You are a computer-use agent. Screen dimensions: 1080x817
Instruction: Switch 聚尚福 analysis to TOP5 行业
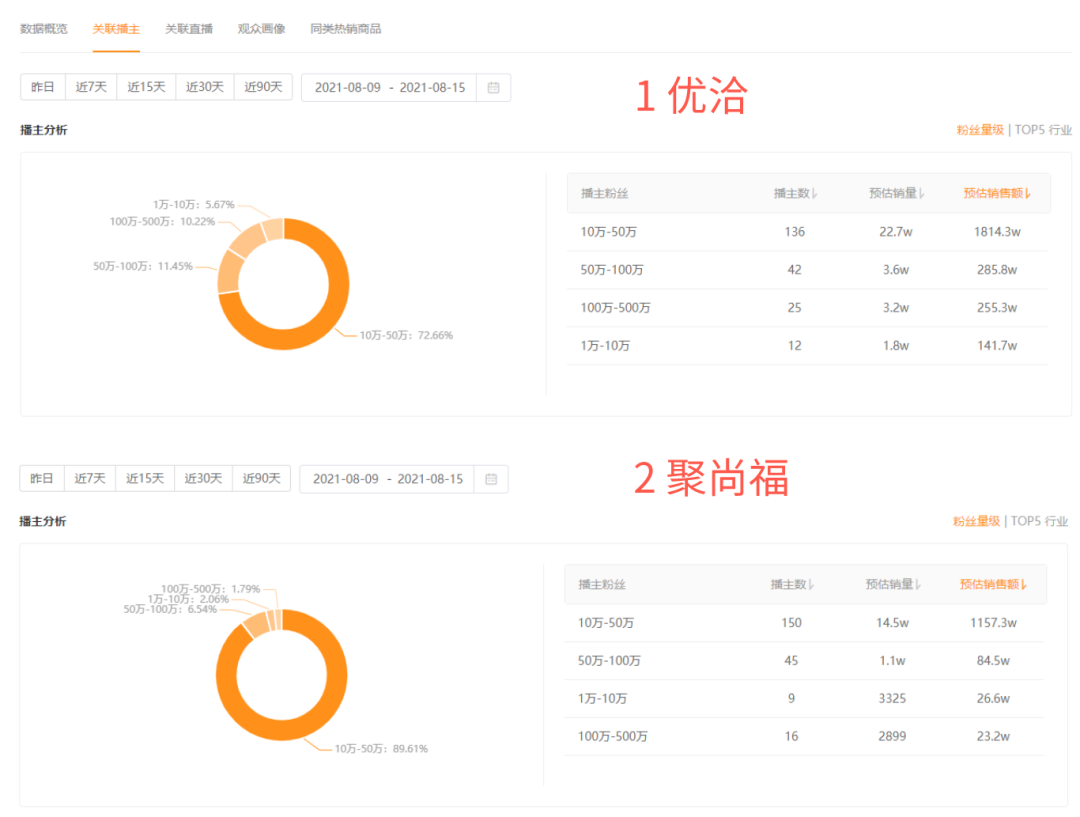[x=1039, y=521]
